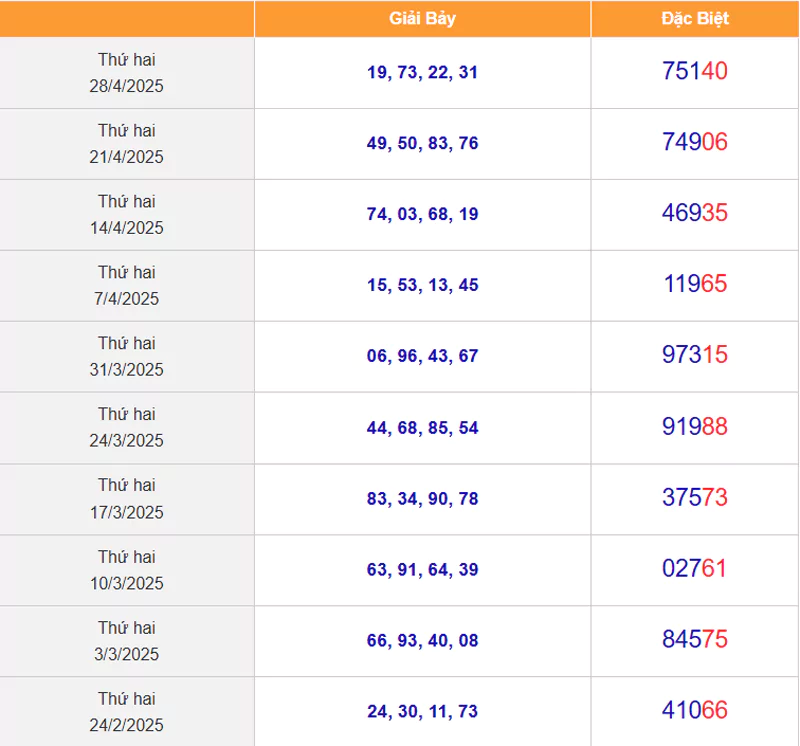Select the date cell 24/3/2025

pyautogui.click(x=127, y=428)
